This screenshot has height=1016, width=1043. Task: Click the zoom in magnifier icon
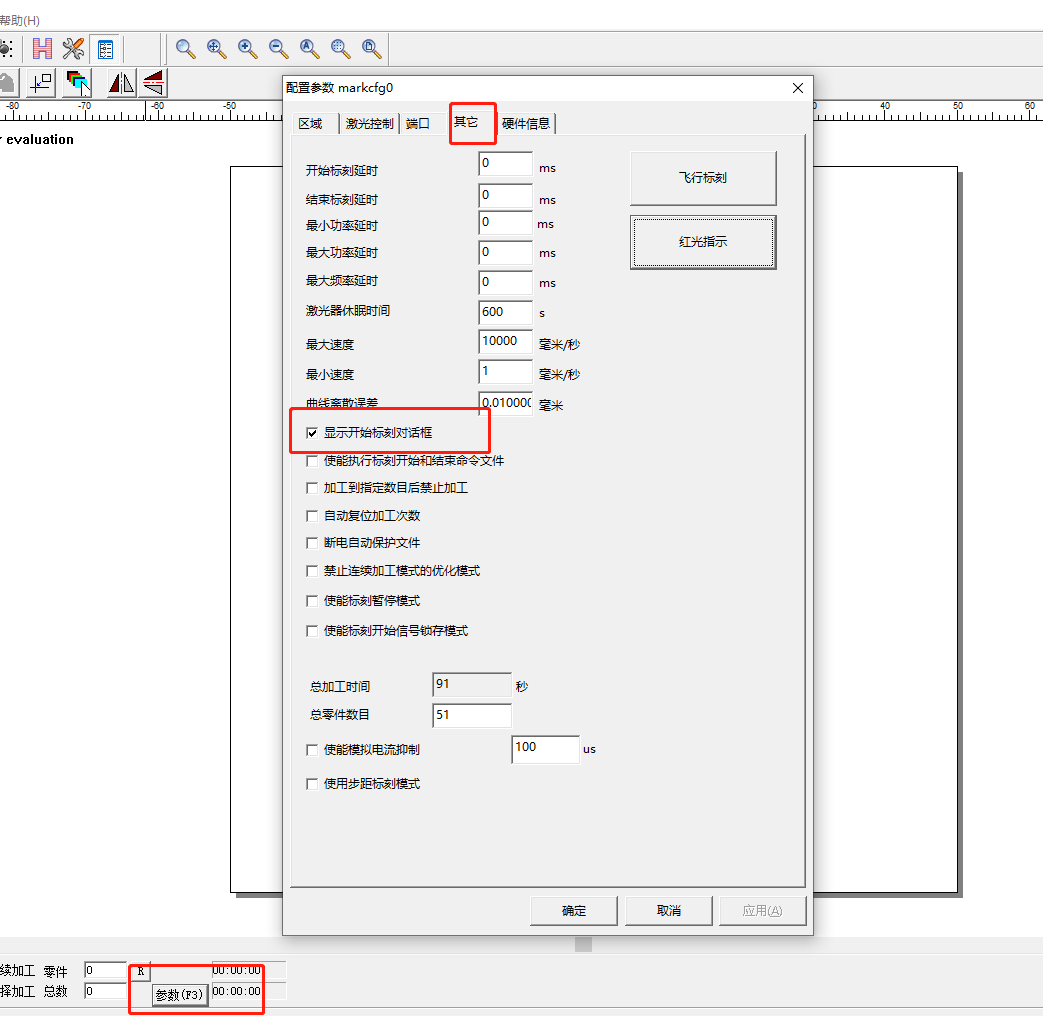[x=247, y=48]
